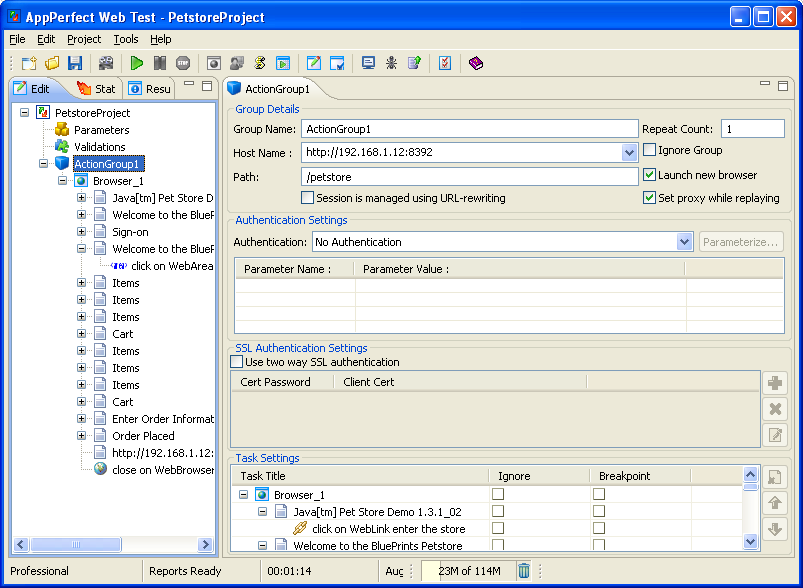Select Validations in the project tree
Image resolution: width=803 pixels, height=588 pixels.
[x=99, y=147]
